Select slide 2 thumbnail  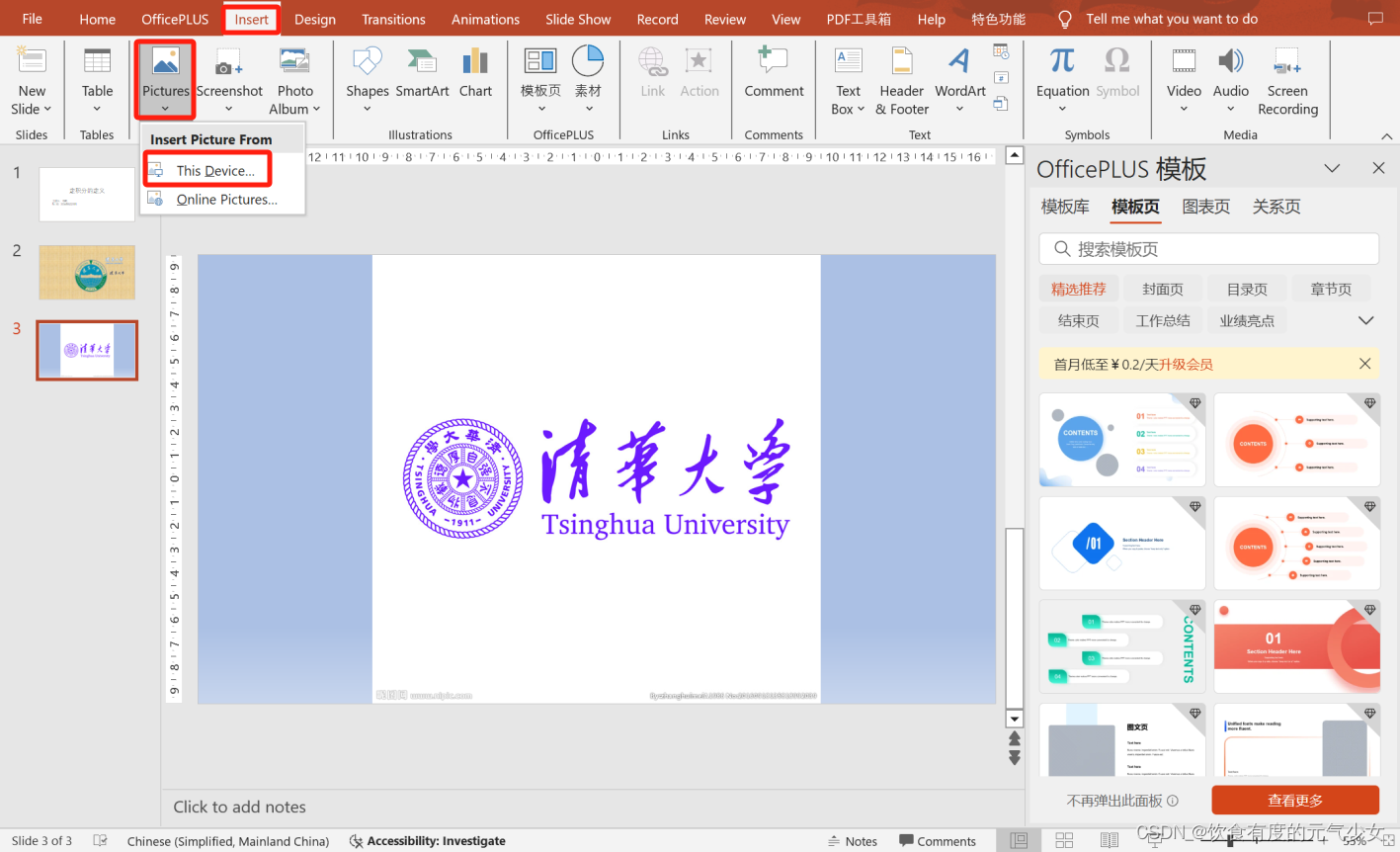coord(87,273)
